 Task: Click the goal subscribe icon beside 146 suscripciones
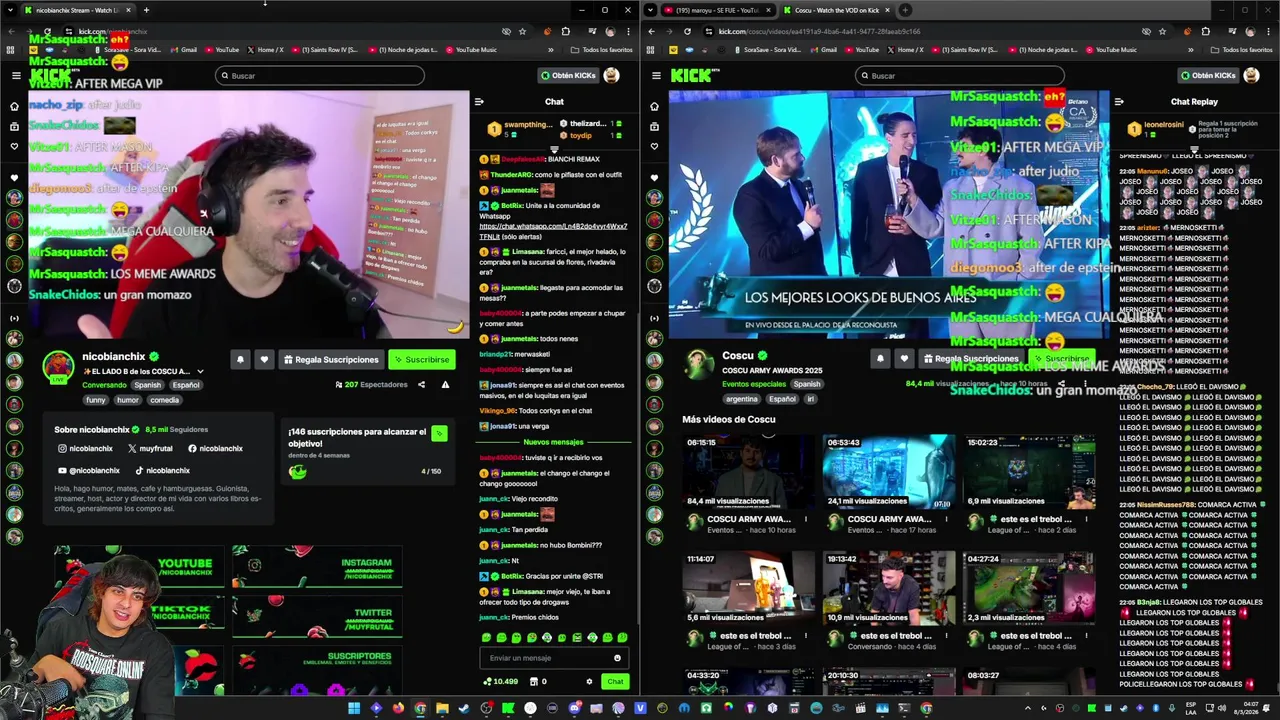tap(439, 432)
